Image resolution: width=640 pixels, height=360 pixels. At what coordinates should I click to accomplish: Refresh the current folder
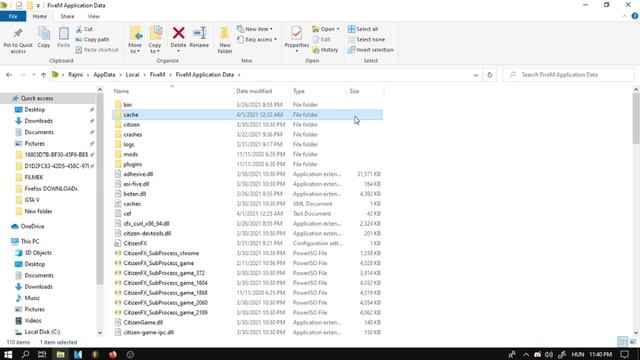pyautogui.click(x=490, y=75)
